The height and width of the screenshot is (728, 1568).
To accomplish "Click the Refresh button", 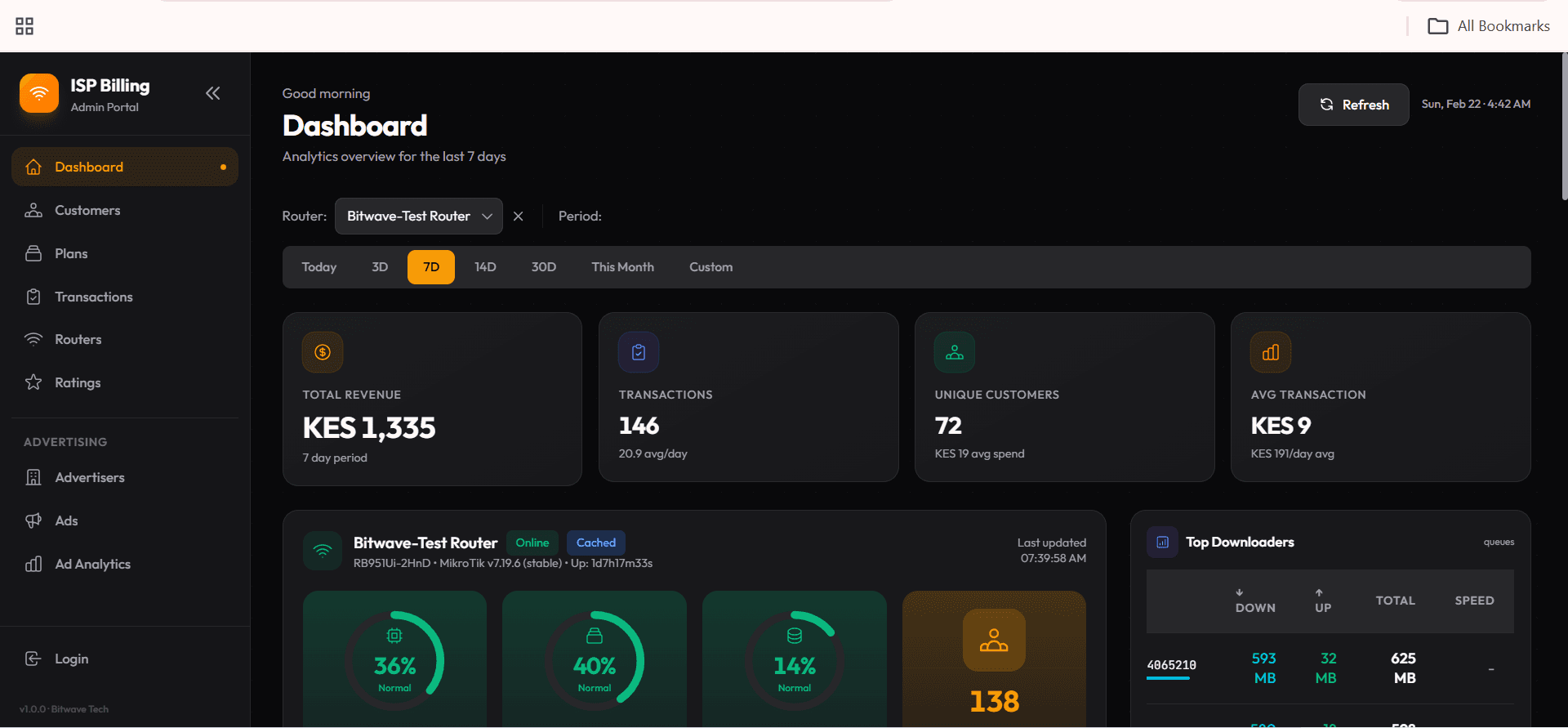I will (1354, 105).
